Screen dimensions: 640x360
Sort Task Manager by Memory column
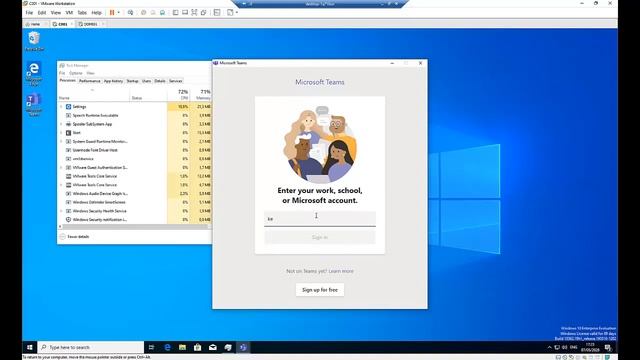(201, 94)
